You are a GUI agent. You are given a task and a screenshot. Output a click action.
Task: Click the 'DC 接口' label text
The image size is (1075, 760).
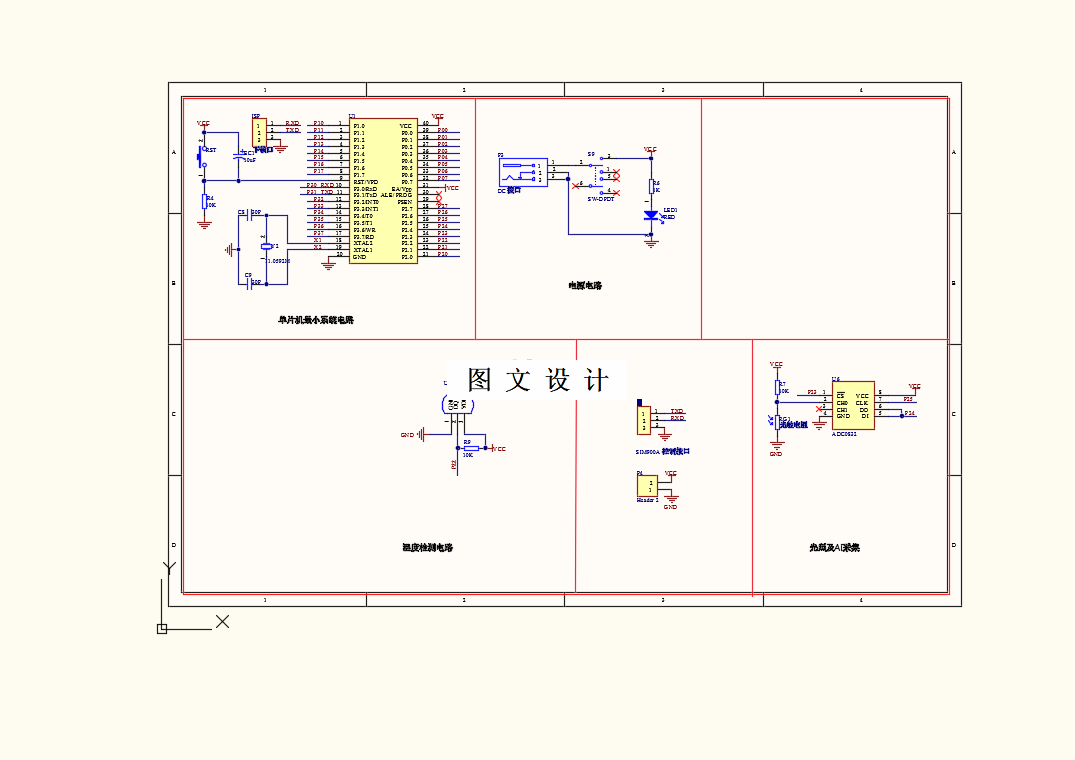pyautogui.click(x=509, y=191)
